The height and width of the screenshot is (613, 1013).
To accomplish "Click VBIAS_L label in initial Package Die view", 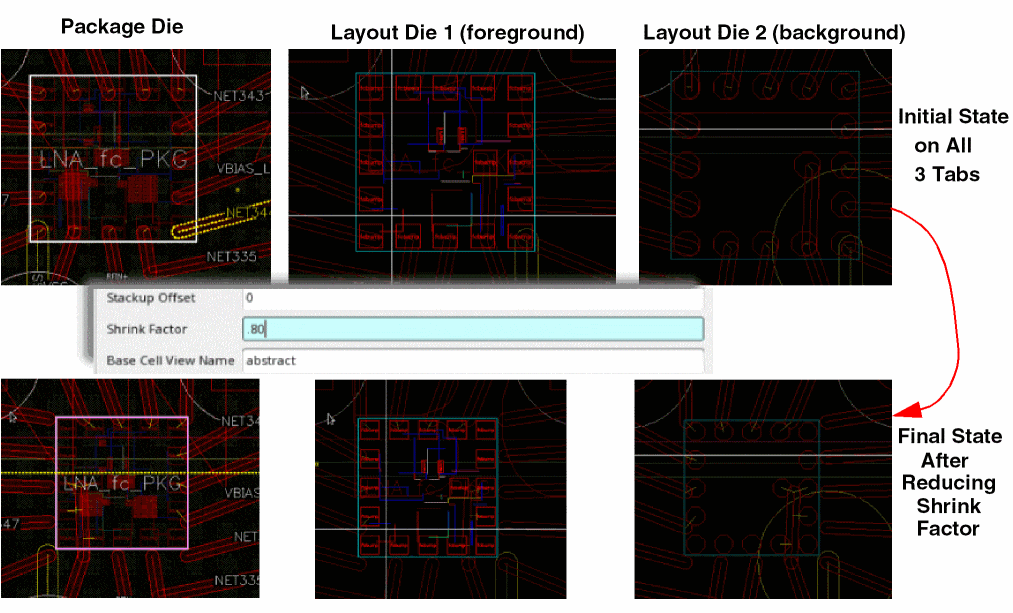I will pyautogui.click(x=243, y=169).
